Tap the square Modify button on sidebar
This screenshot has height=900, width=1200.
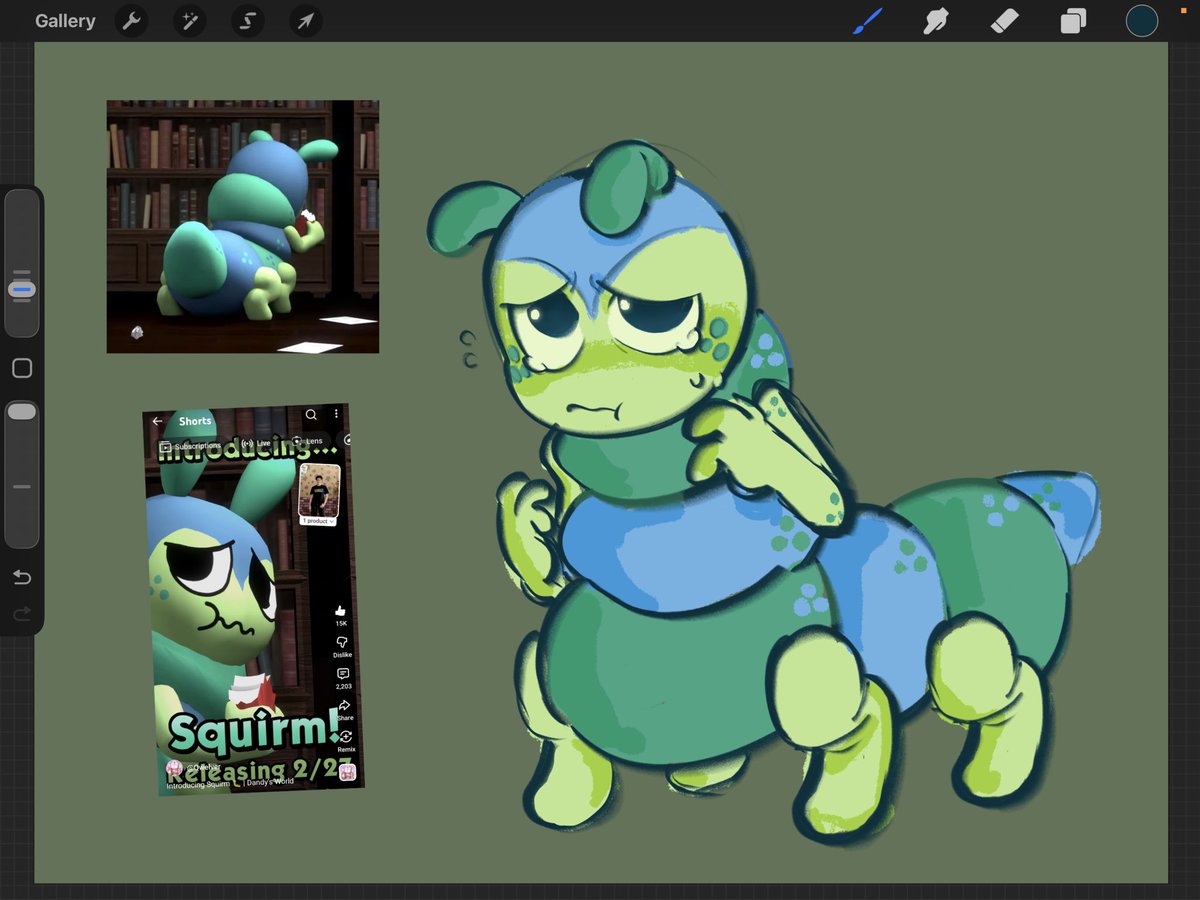[x=22, y=368]
